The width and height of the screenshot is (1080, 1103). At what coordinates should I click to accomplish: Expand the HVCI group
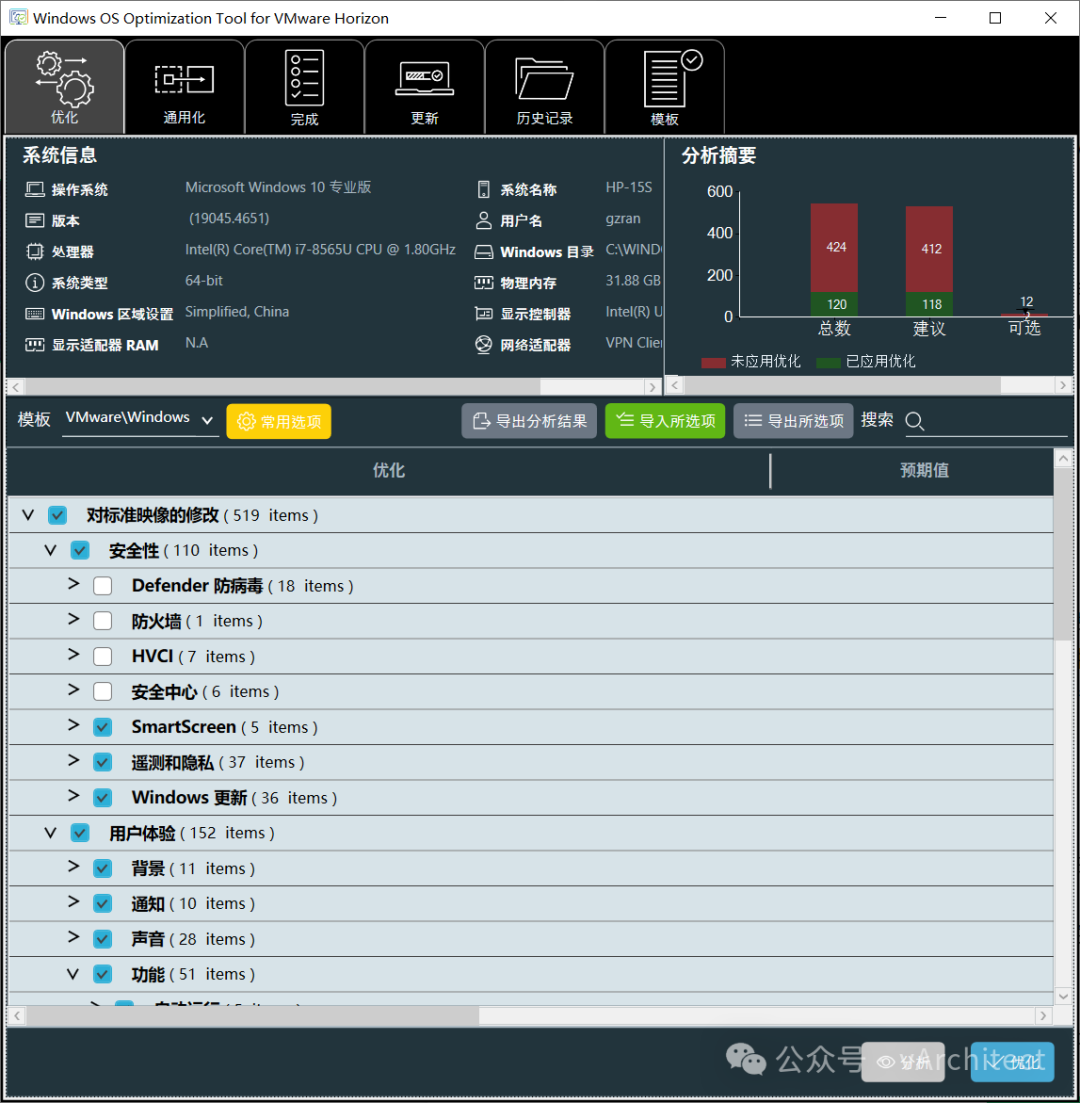point(73,654)
